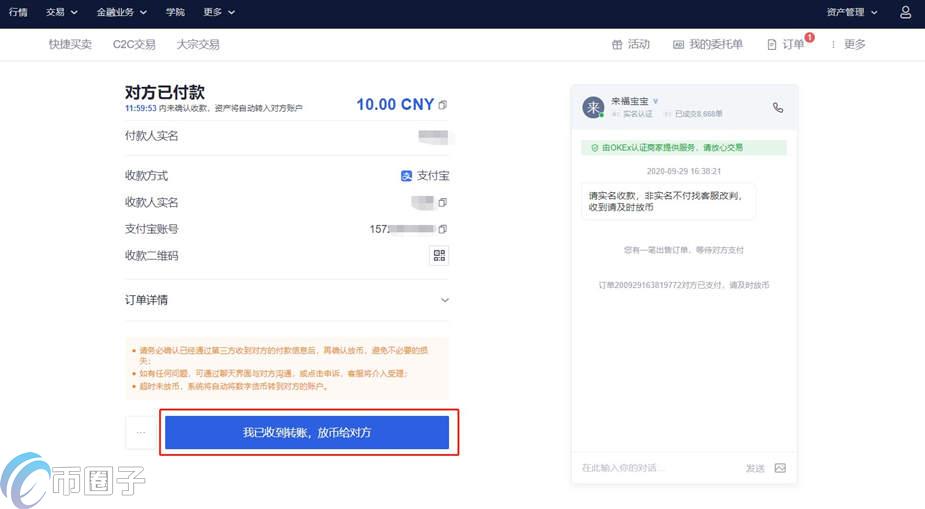Click the 支付宝账号 label
925x509 pixels.
click(152, 229)
